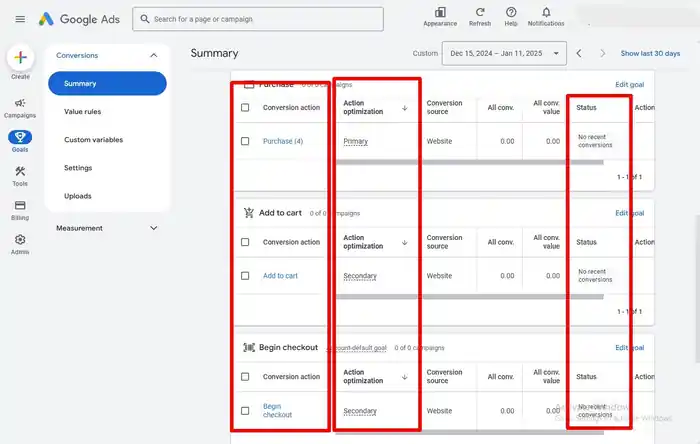Open the hamburger main menu
Screen dimensions: 700x444
(20, 19)
